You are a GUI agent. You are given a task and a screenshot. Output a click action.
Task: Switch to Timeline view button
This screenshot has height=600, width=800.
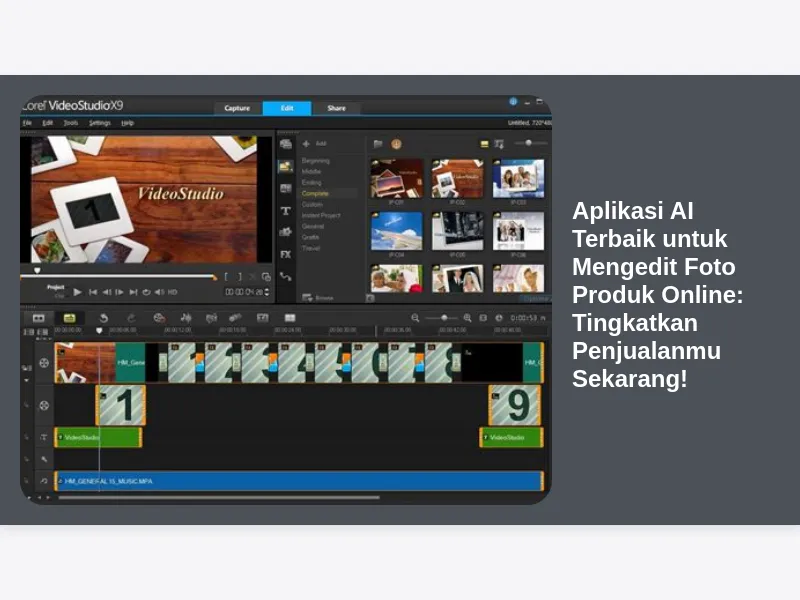coord(69,318)
